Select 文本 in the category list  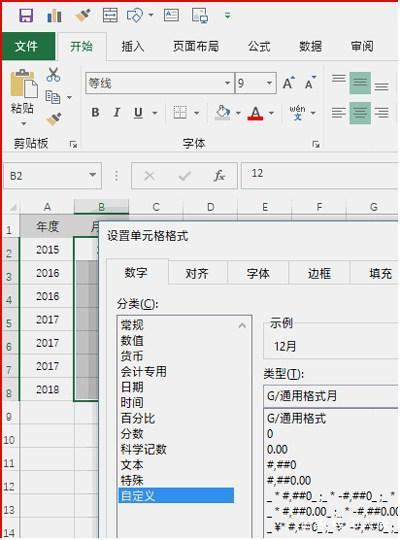132,465
